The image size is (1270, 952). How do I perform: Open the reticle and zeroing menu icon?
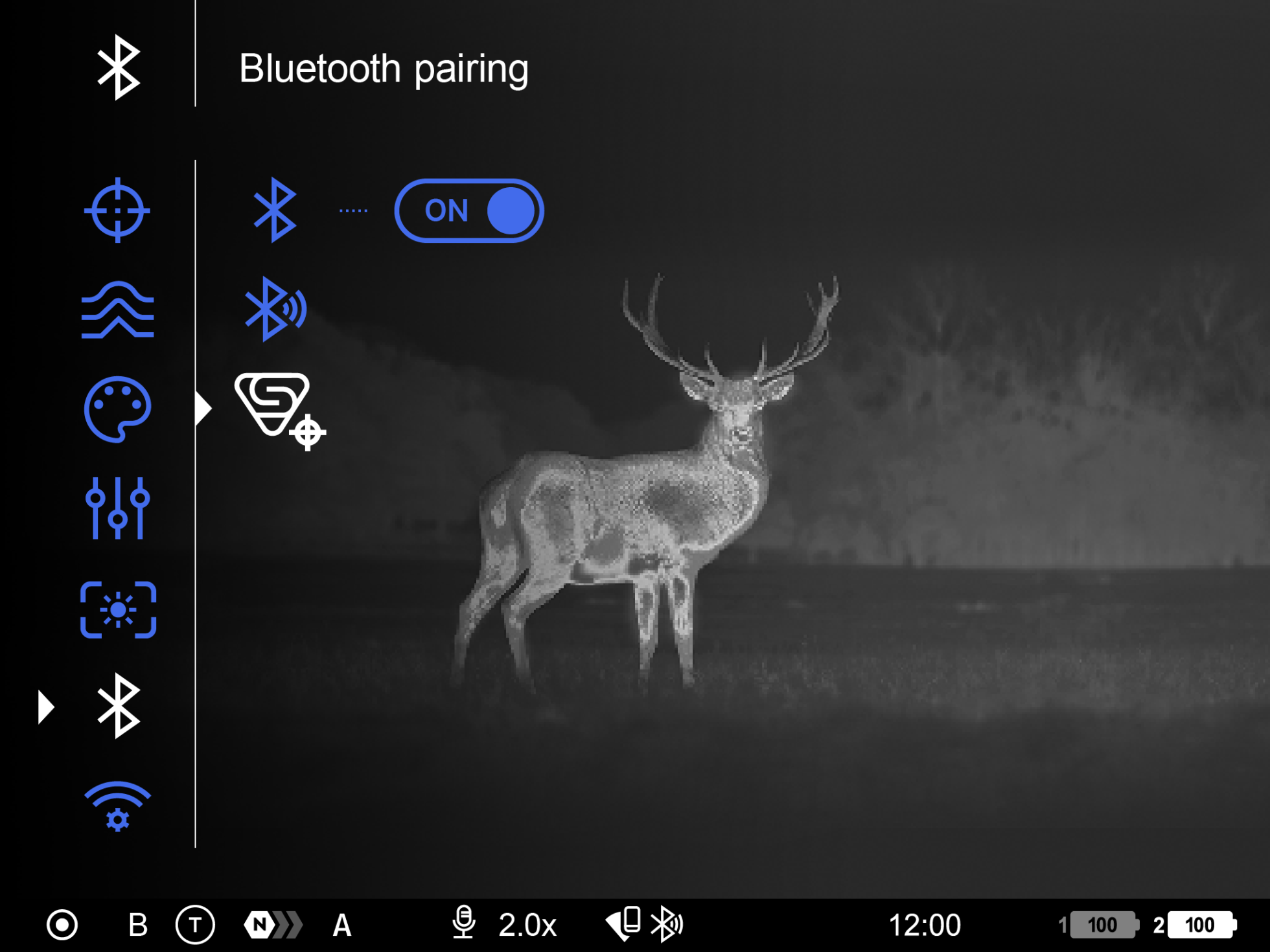(x=117, y=210)
